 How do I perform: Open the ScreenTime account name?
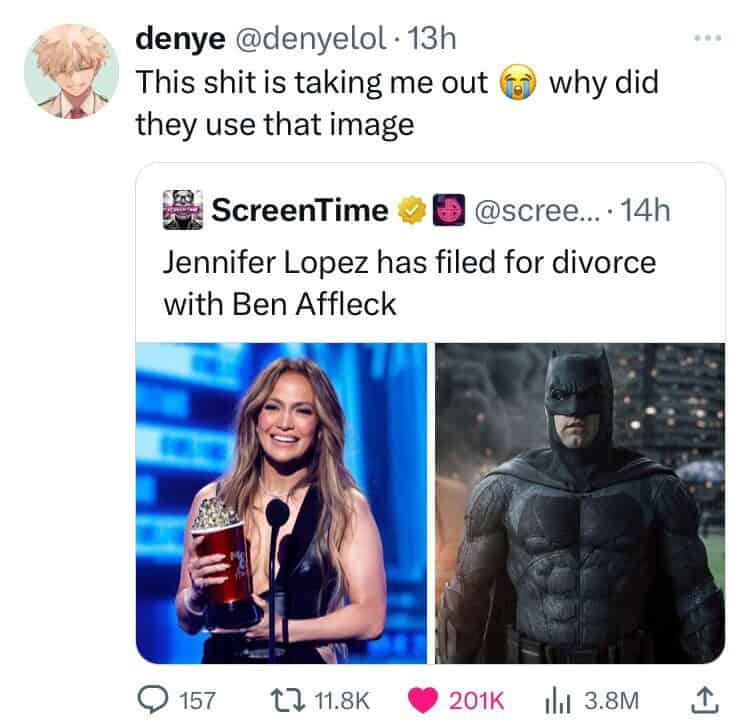300,210
